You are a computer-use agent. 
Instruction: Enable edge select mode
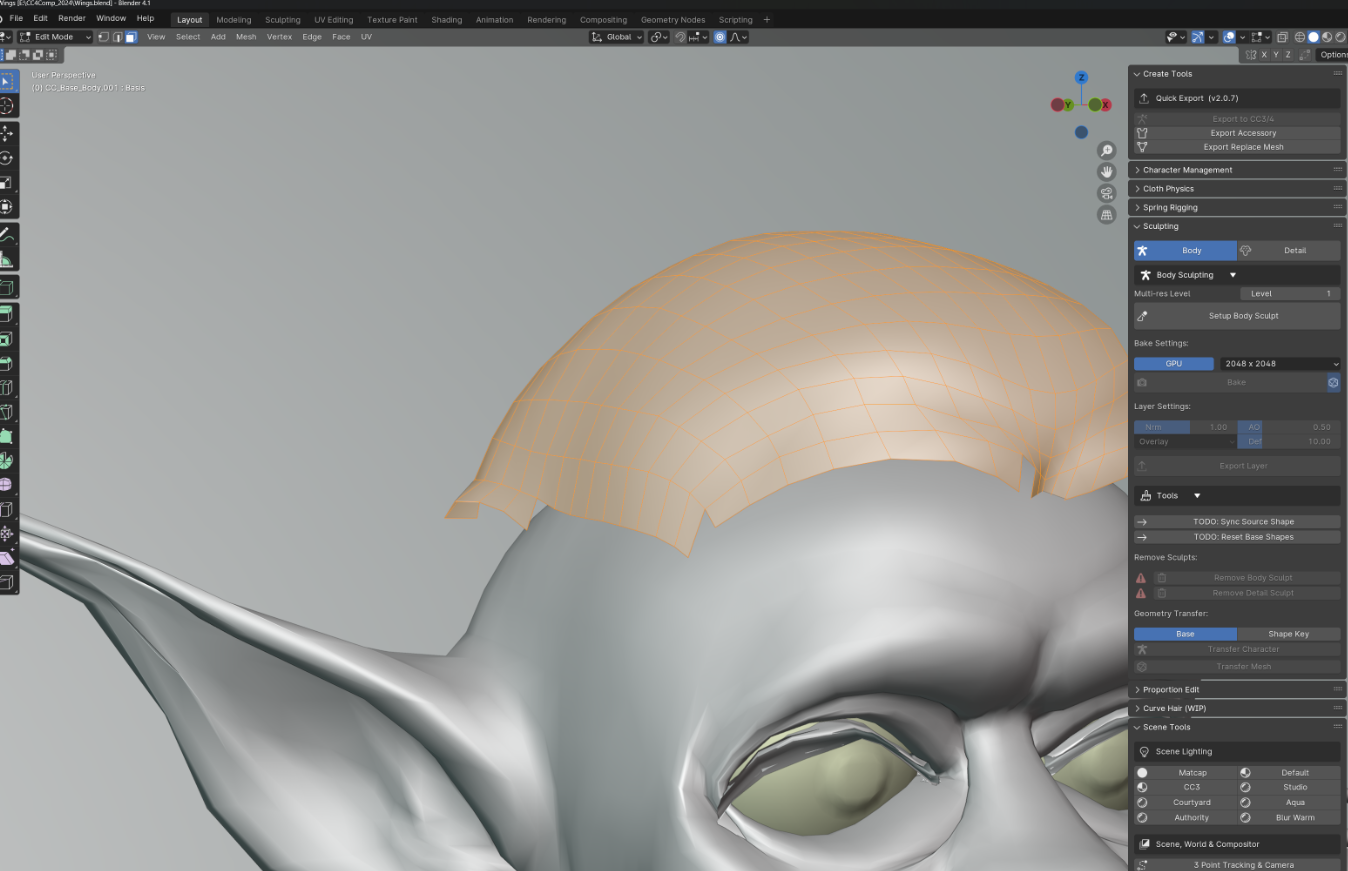point(118,37)
